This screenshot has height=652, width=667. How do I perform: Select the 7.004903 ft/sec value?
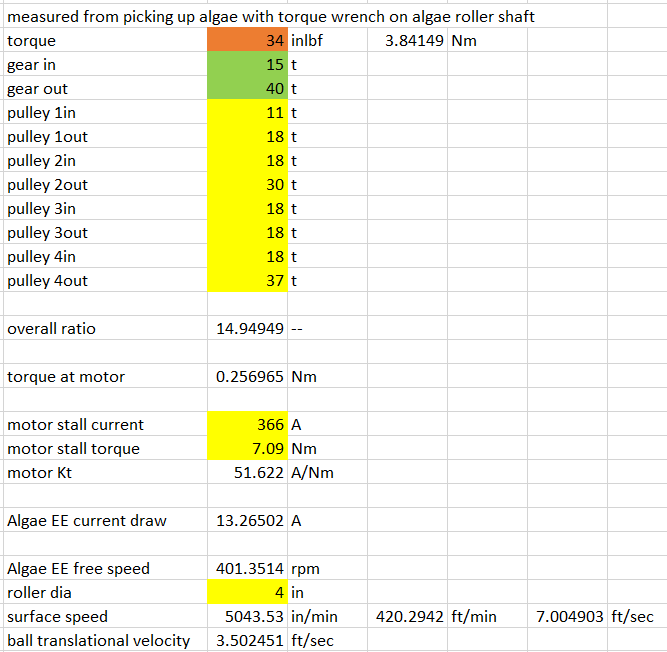[x=567, y=617]
